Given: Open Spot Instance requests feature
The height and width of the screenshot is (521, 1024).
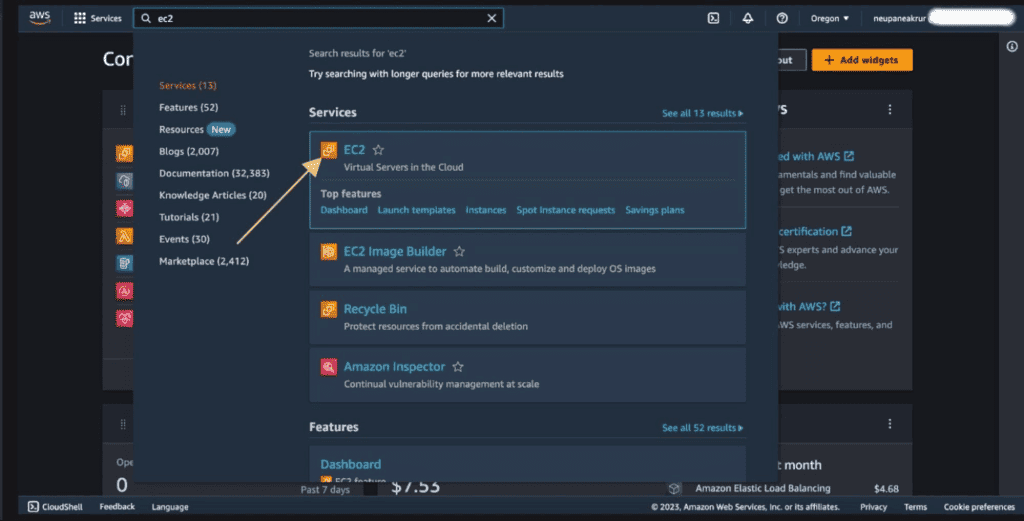Looking at the screenshot, I should (x=566, y=210).
